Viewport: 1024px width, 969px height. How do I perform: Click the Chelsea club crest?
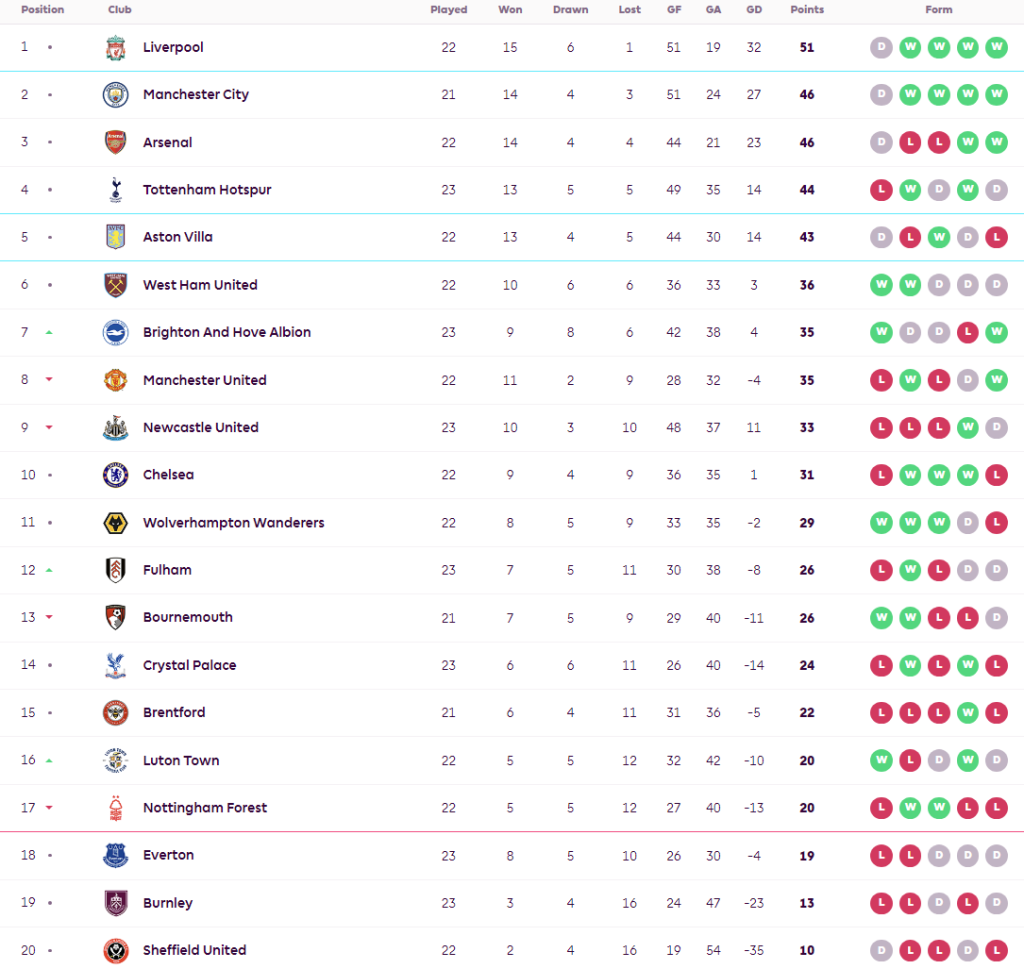coord(116,475)
